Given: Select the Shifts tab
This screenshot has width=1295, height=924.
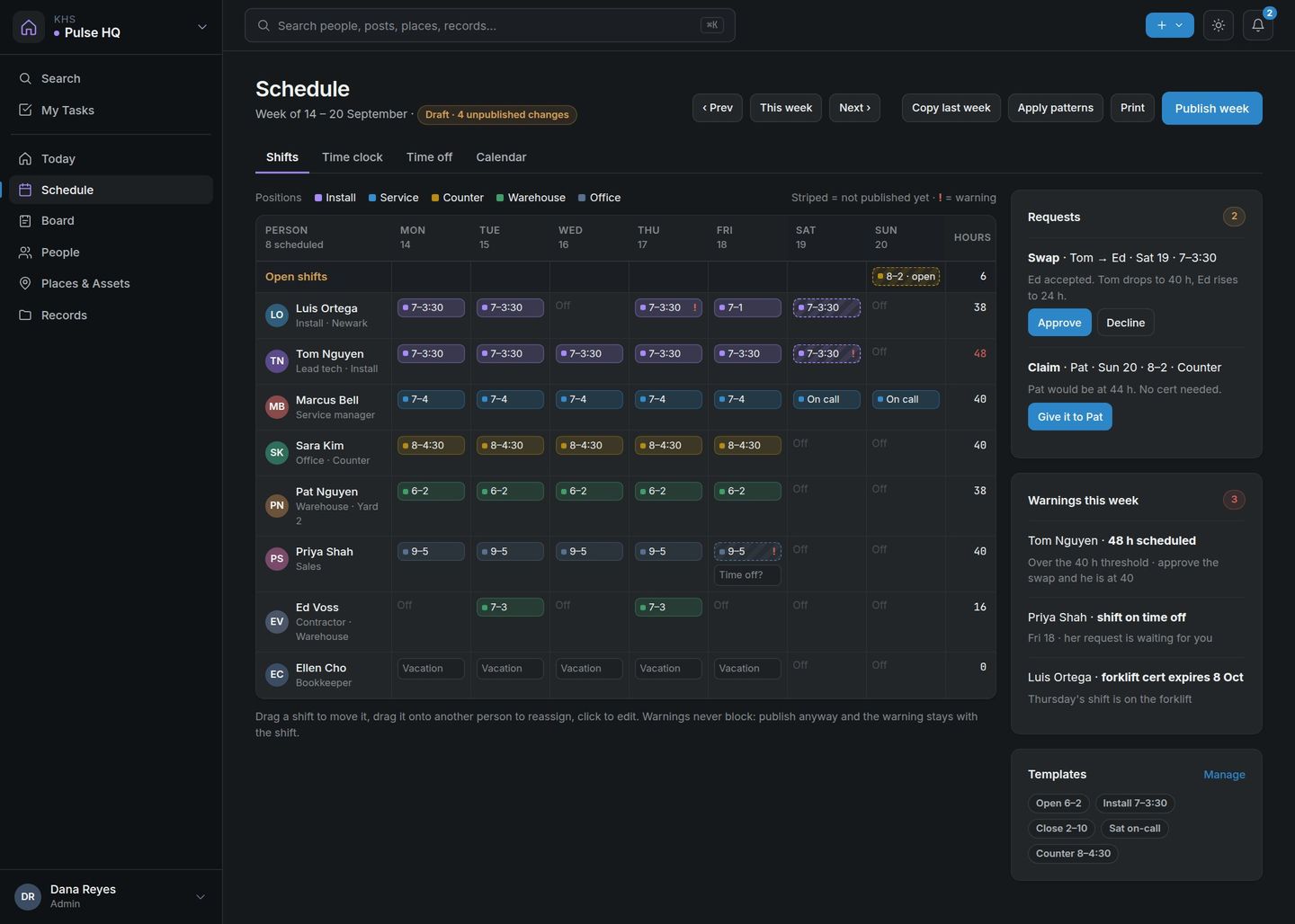Looking at the screenshot, I should tap(282, 157).
